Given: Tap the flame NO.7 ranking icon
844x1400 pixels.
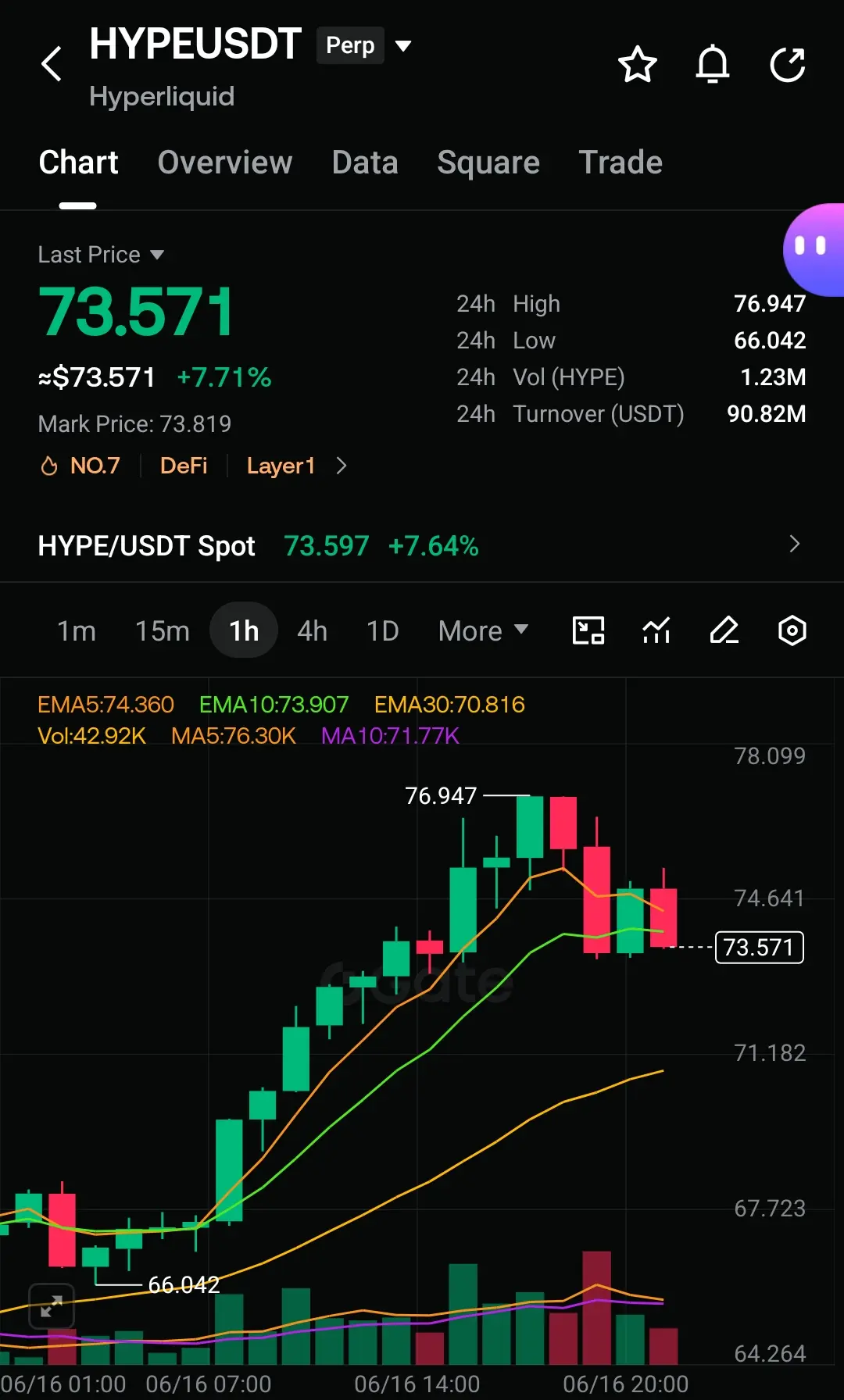Looking at the screenshot, I should click(48, 466).
